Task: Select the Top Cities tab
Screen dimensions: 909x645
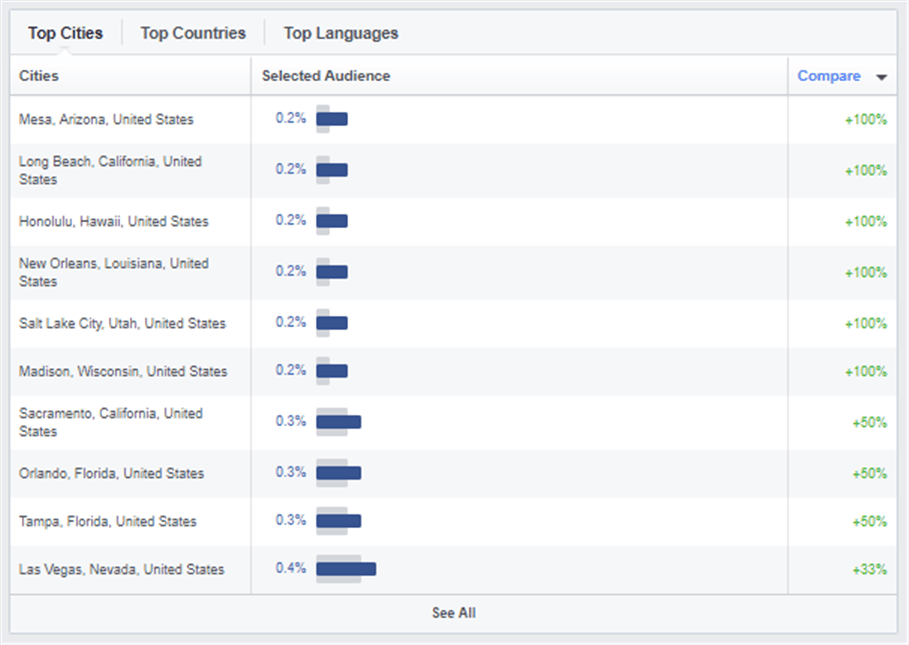Action: [66, 33]
